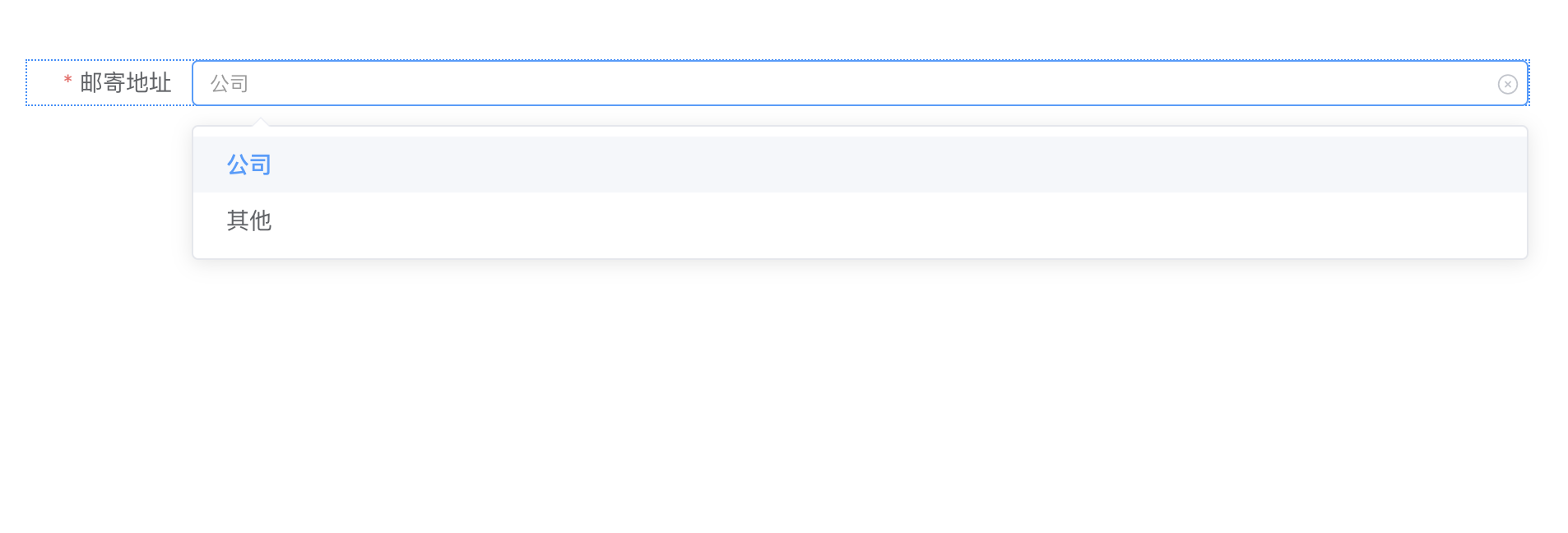
Task: Click the red required asterisk beside 邮寄地址
Action: 67,81
